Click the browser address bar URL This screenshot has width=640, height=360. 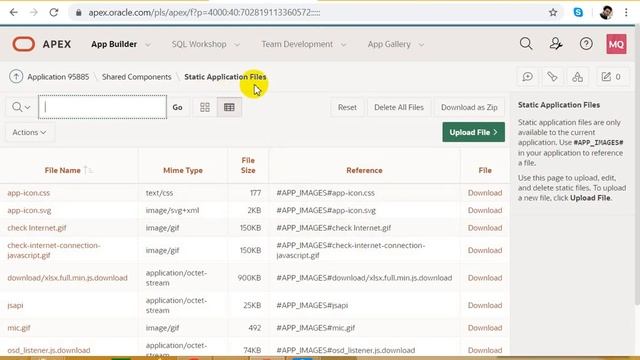[x=204, y=13]
